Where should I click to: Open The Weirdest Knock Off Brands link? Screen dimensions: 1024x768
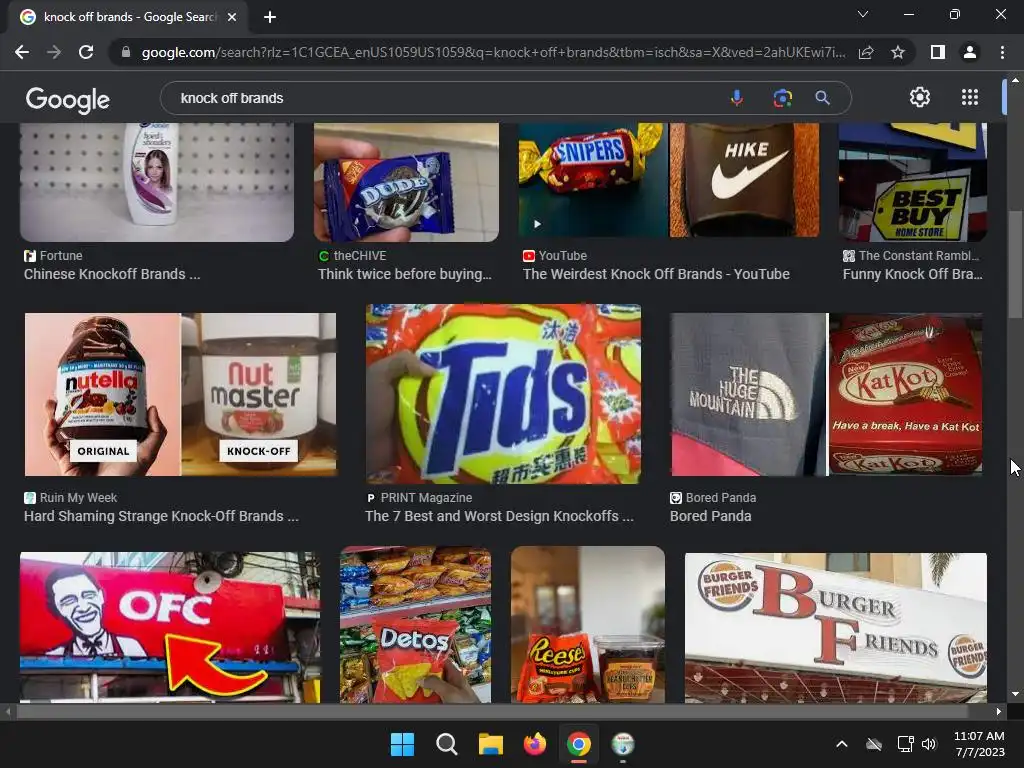tap(656, 274)
